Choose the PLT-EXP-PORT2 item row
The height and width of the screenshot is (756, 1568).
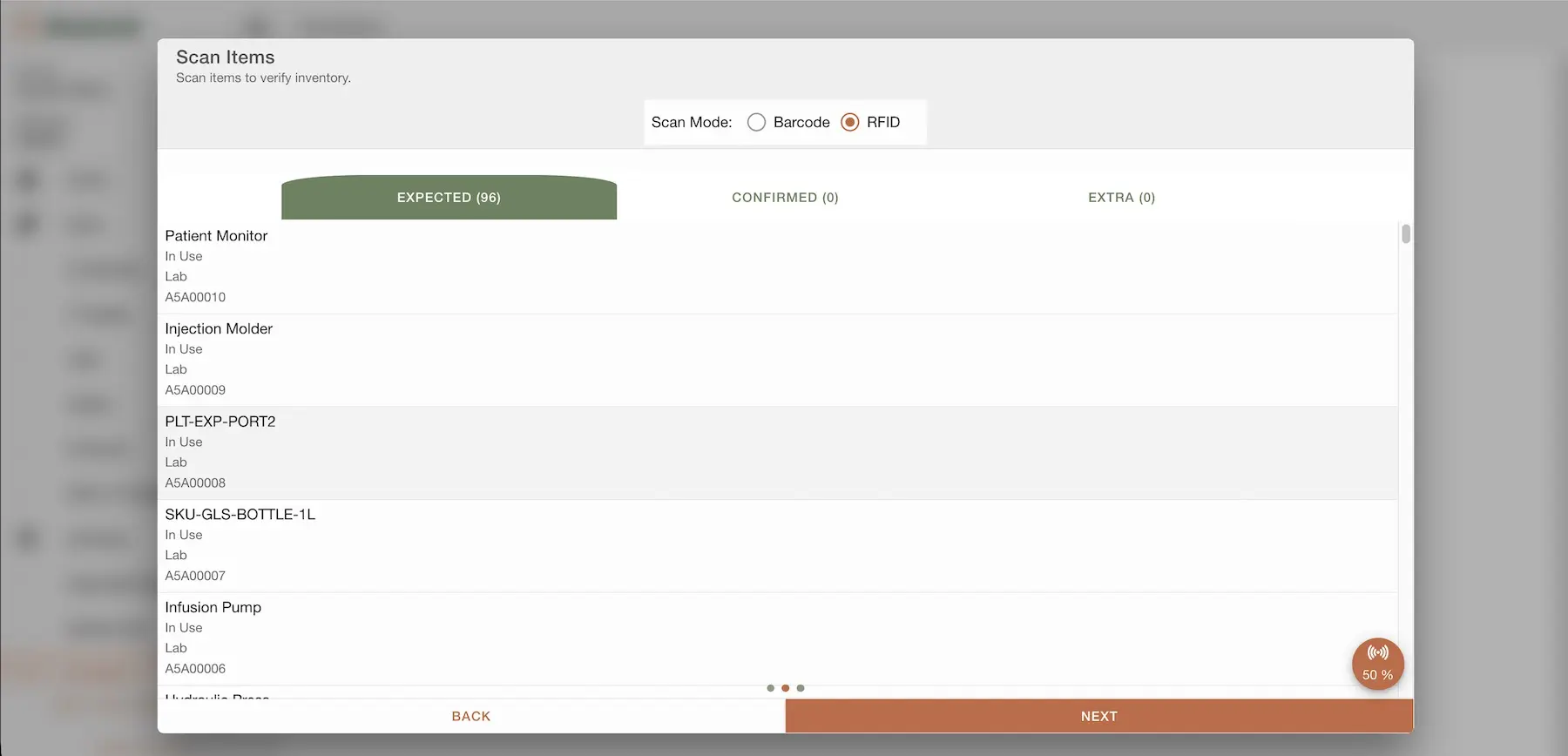[x=220, y=422]
